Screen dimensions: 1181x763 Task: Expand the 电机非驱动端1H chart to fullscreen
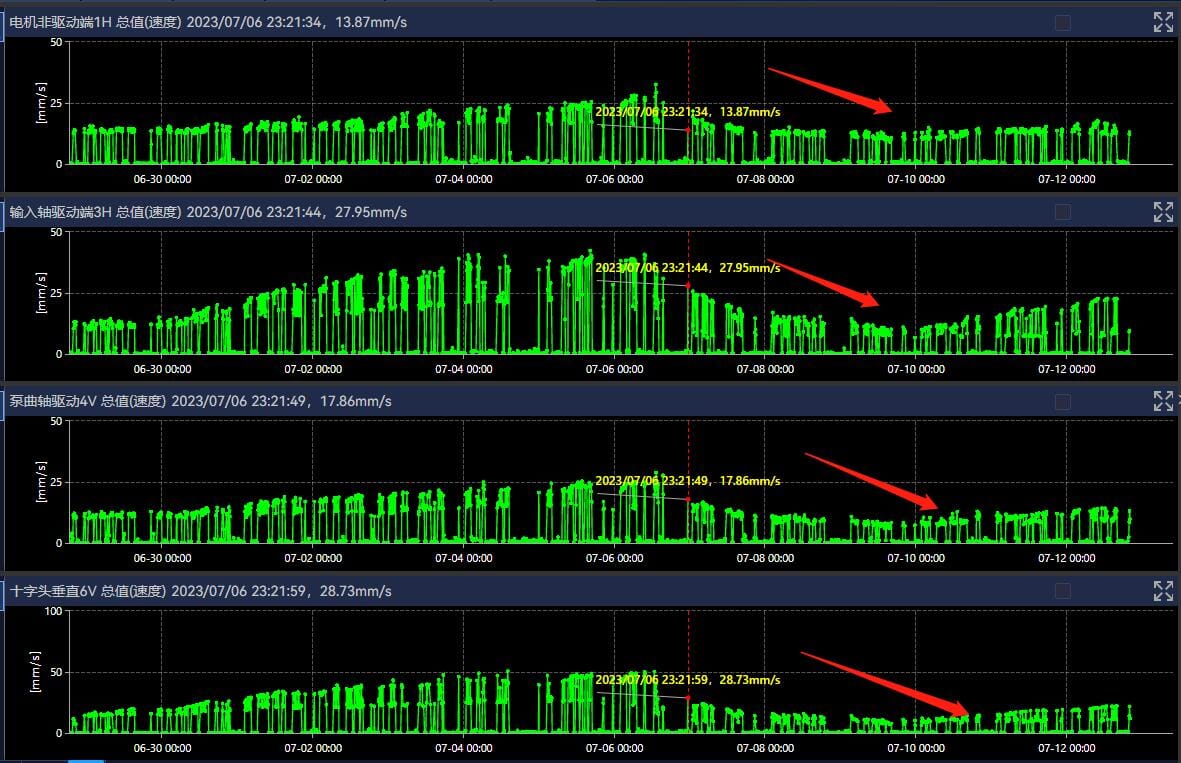click(x=1163, y=22)
